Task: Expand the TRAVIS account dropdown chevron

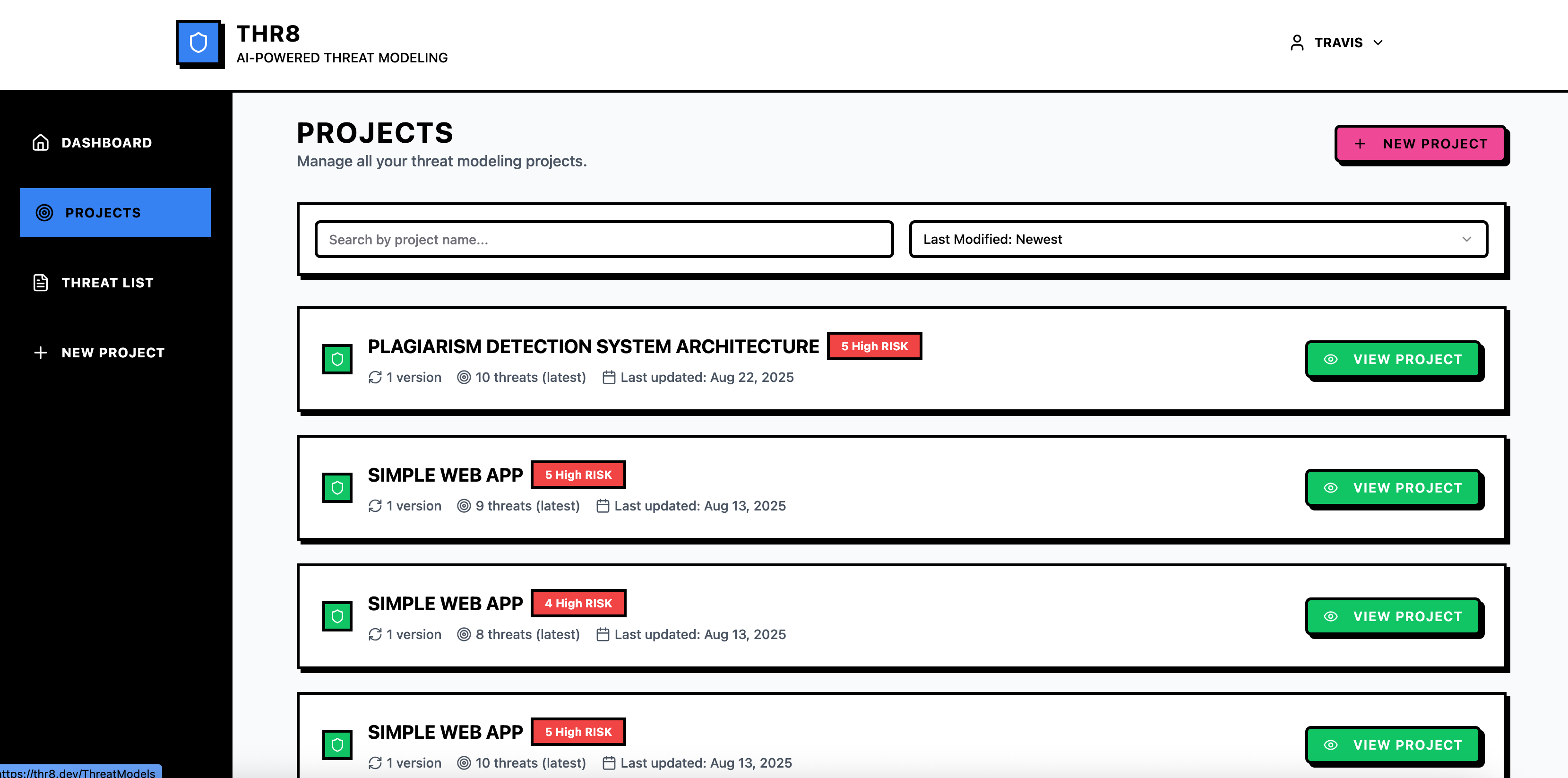Action: tap(1378, 43)
